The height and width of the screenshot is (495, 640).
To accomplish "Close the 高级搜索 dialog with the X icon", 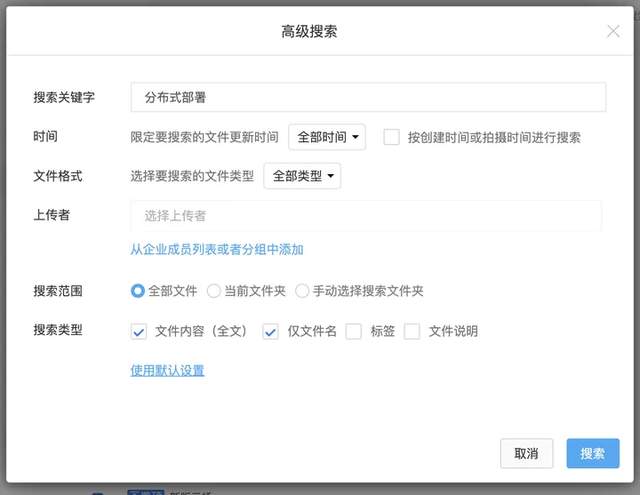I will [613, 31].
